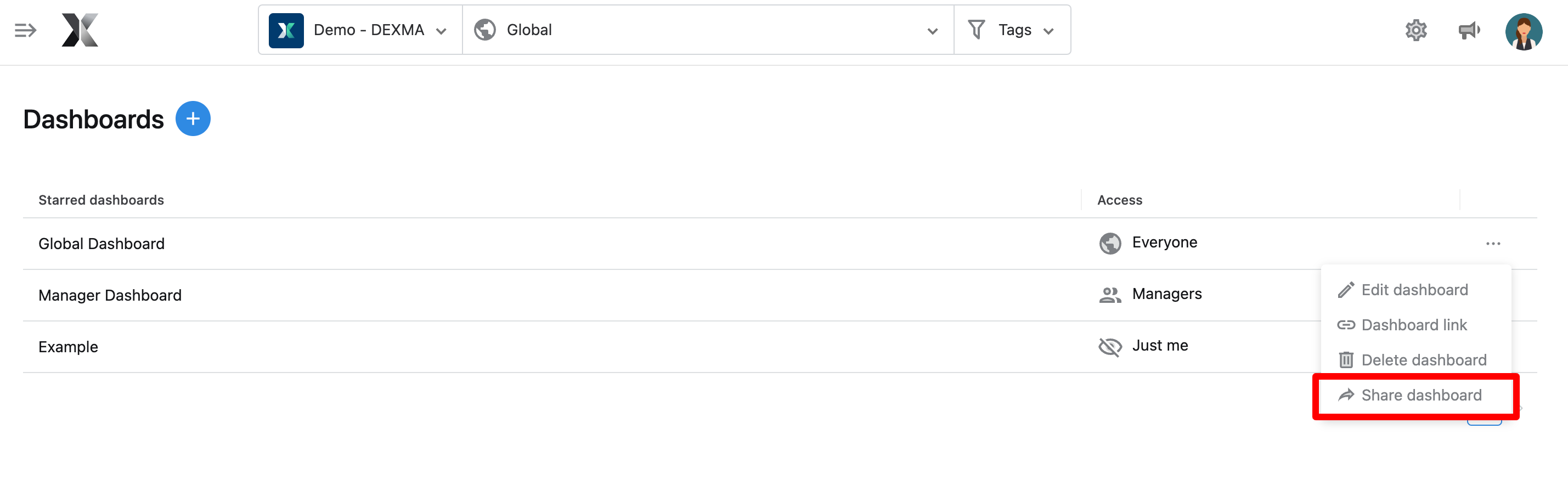The height and width of the screenshot is (485, 1568).
Task: Open the Global Dashboard entry
Action: (101, 244)
